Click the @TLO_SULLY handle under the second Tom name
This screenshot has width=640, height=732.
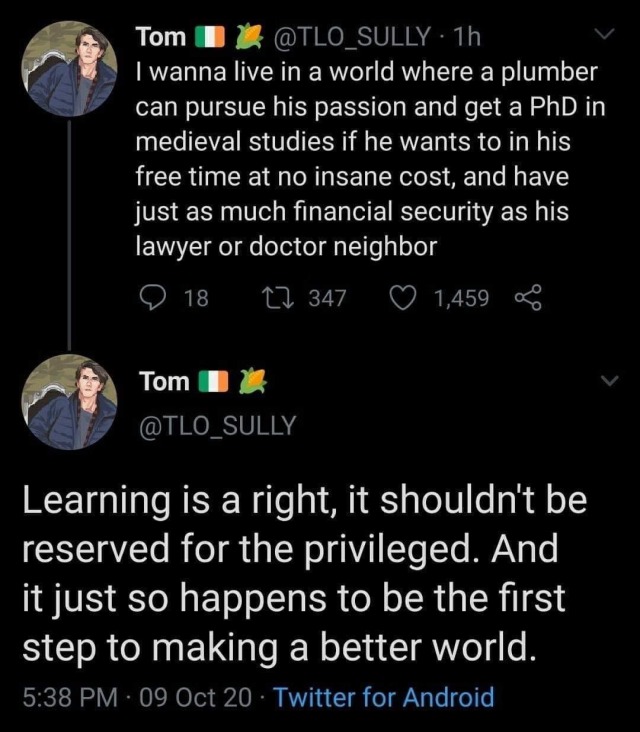pos(218,425)
